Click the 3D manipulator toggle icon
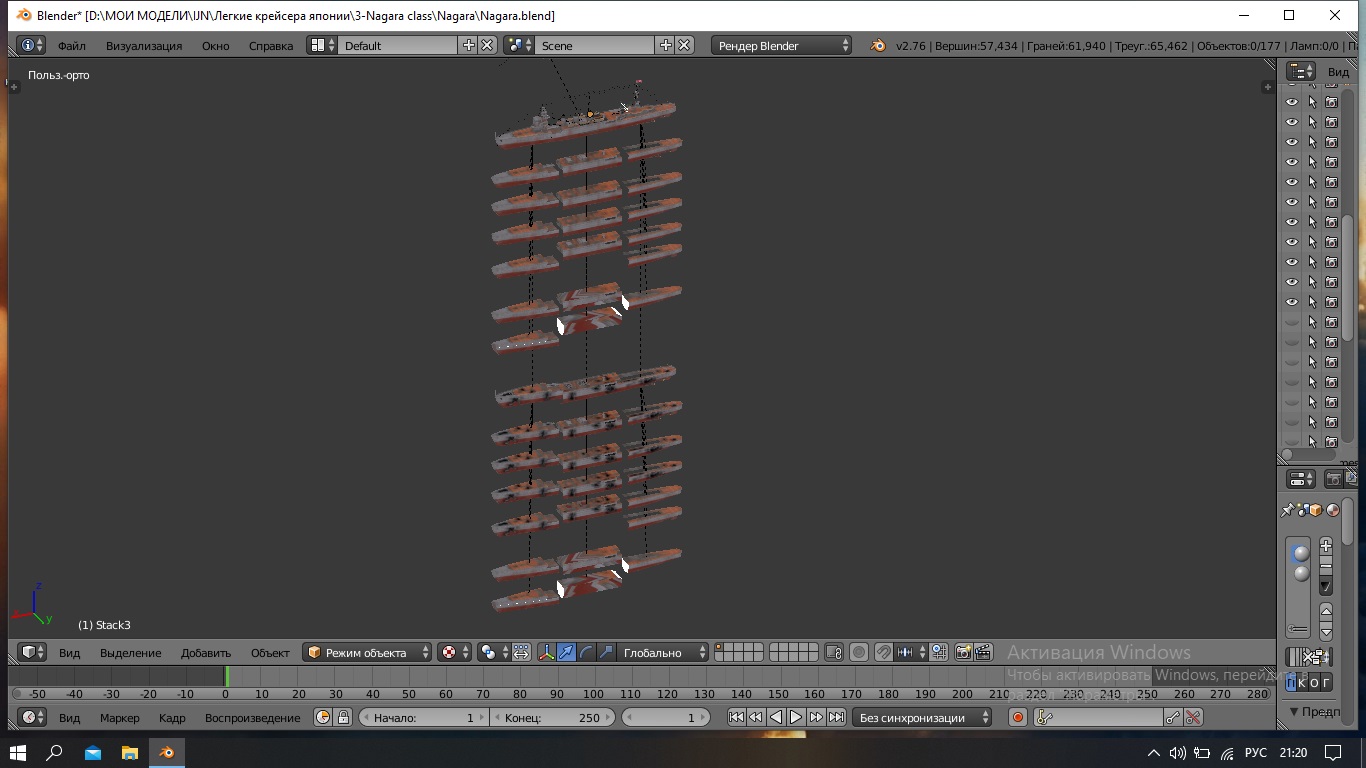This screenshot has width=1366, height=768. tap(546, 652)
